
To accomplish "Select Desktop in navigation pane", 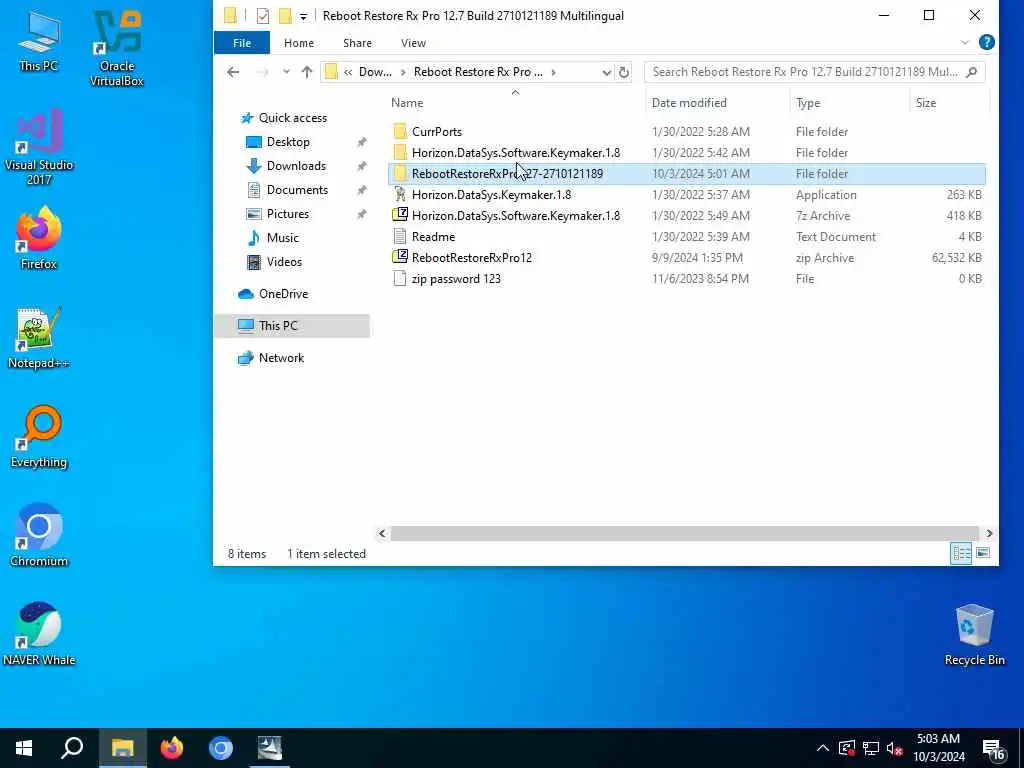I will click(288, 142).
